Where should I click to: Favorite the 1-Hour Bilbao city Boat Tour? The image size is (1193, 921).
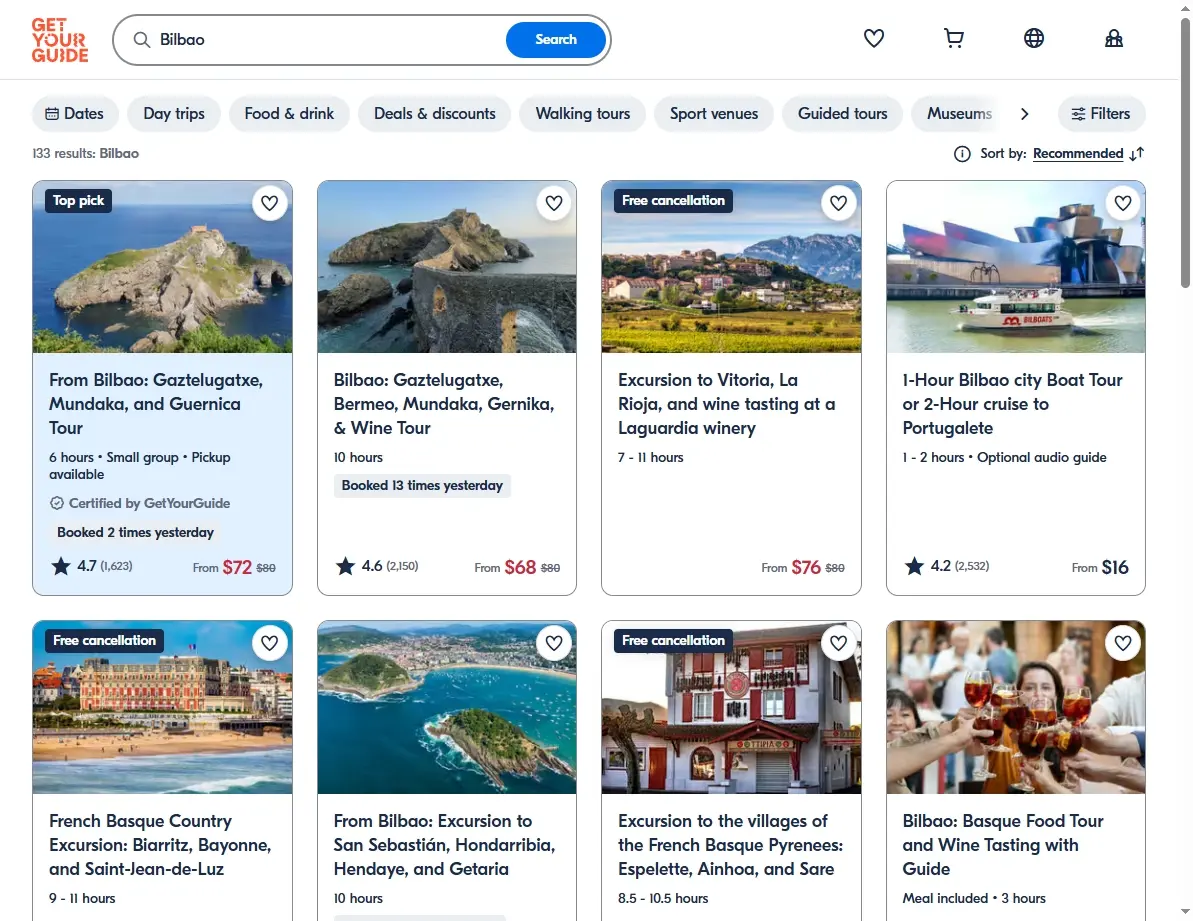(1123, 203)
